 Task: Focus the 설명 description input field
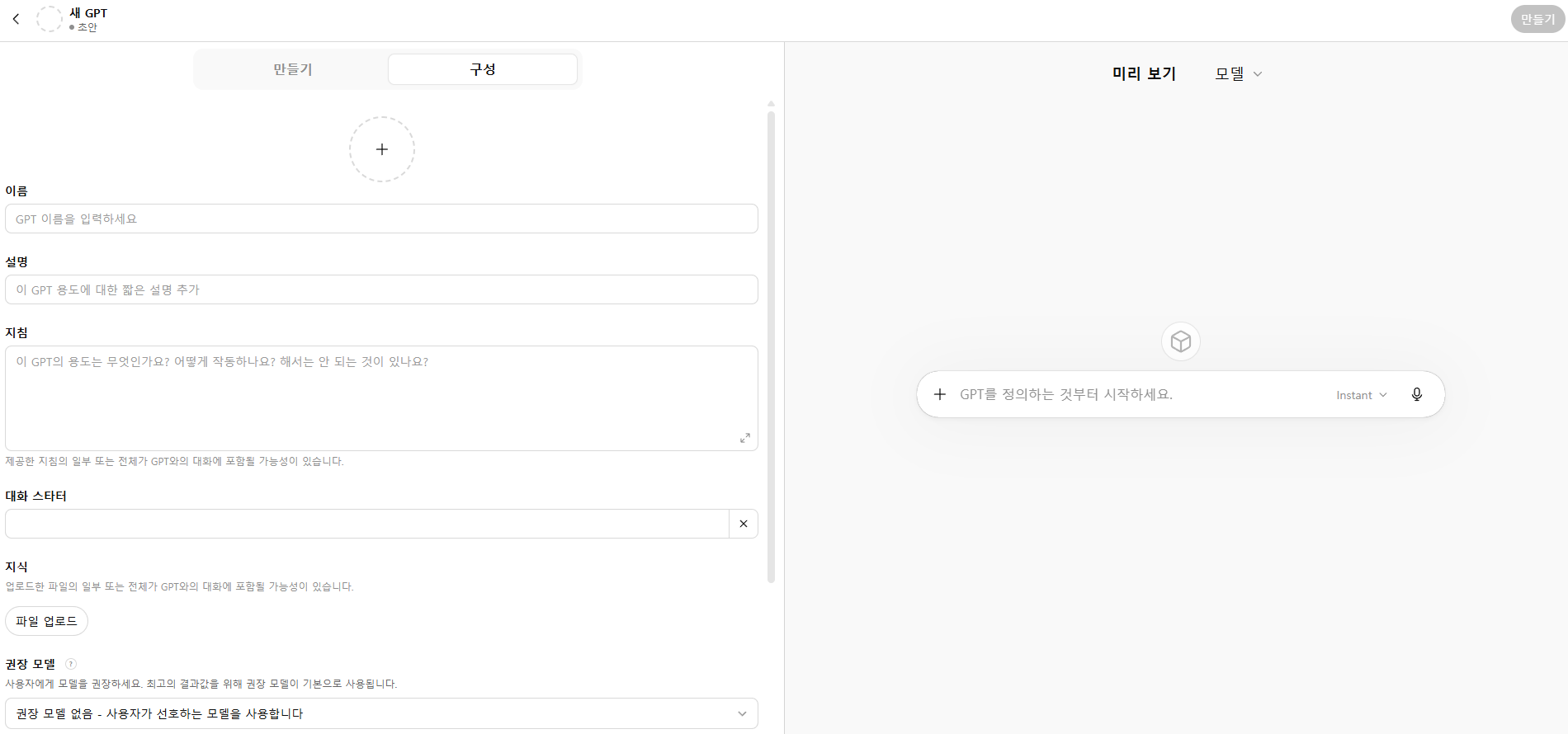[x=381, y=289]
